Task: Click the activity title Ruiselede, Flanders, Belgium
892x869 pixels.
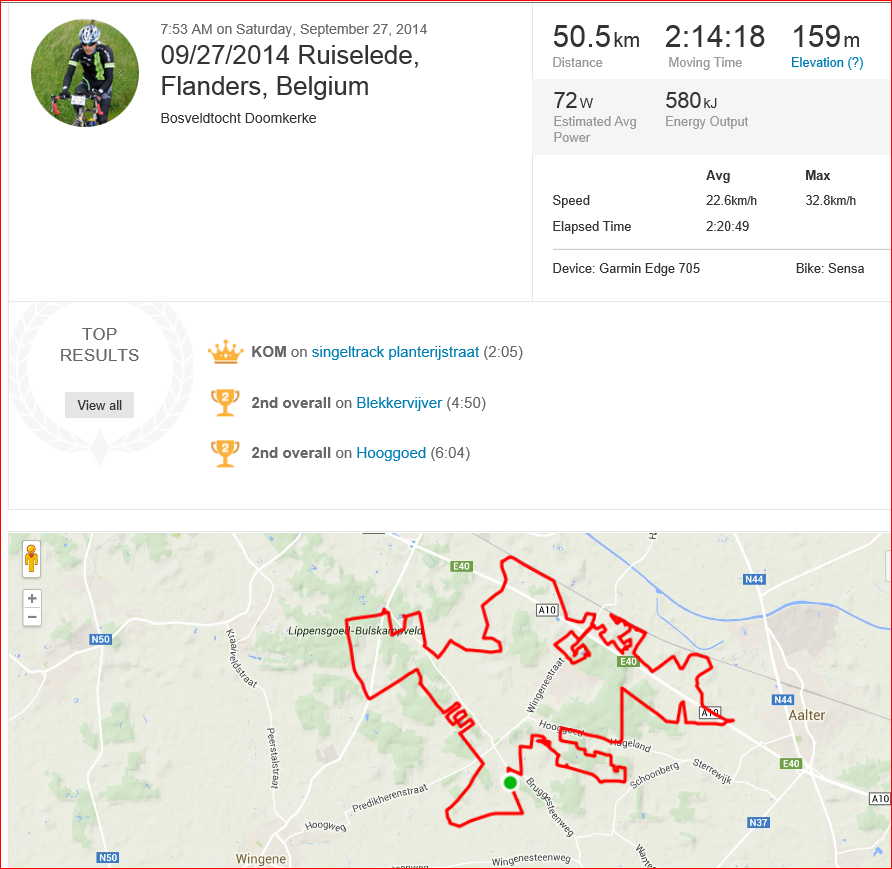Action: click(290, 71)
